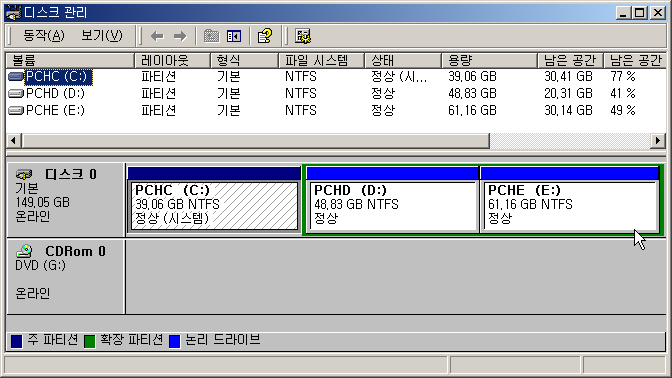Screen dimensions: 672x378
Task: Open the 보기(V) menu
Action: tap(102, 36)
